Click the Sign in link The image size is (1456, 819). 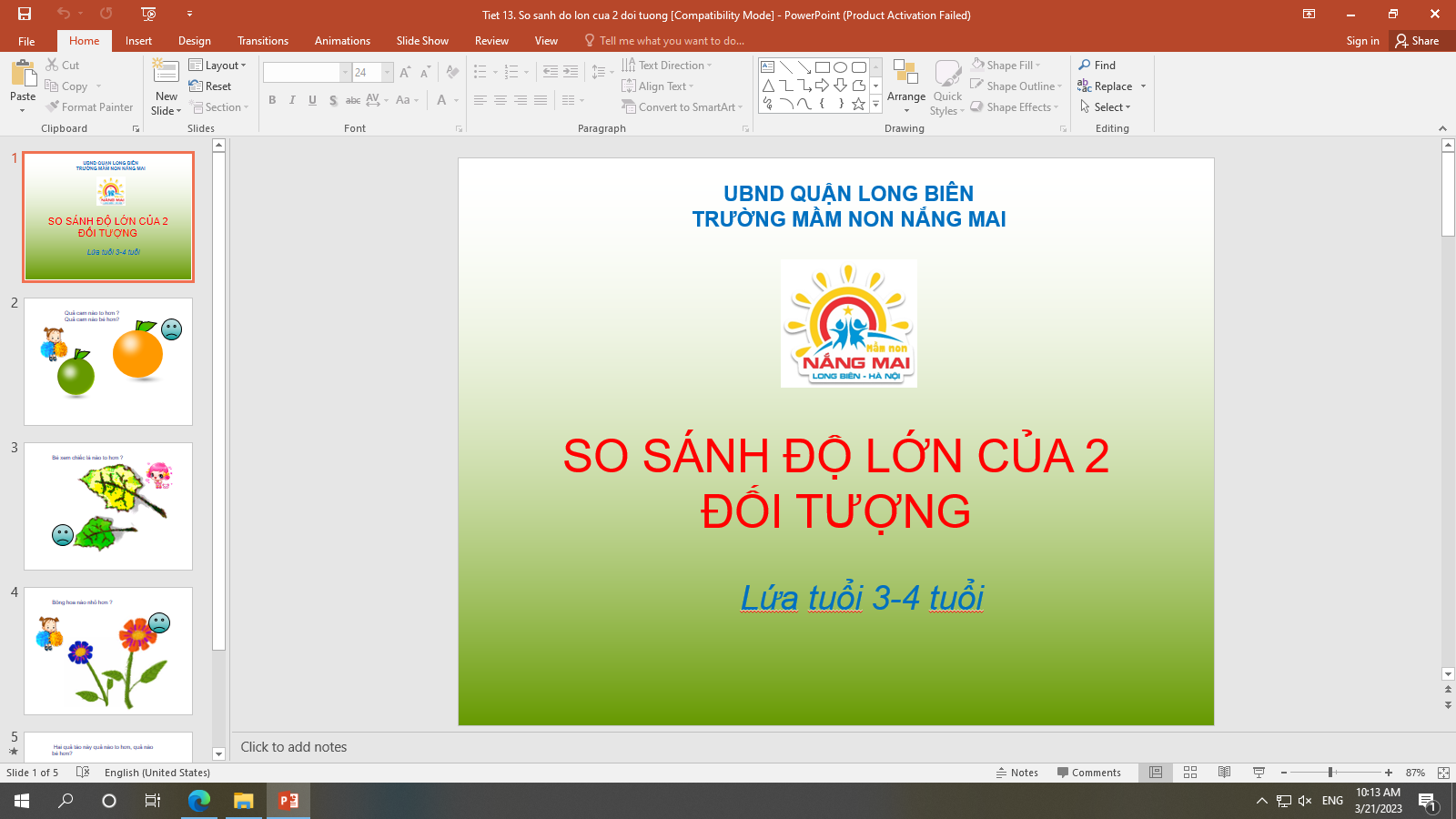pyautogui.click(x=1362, y=41)
